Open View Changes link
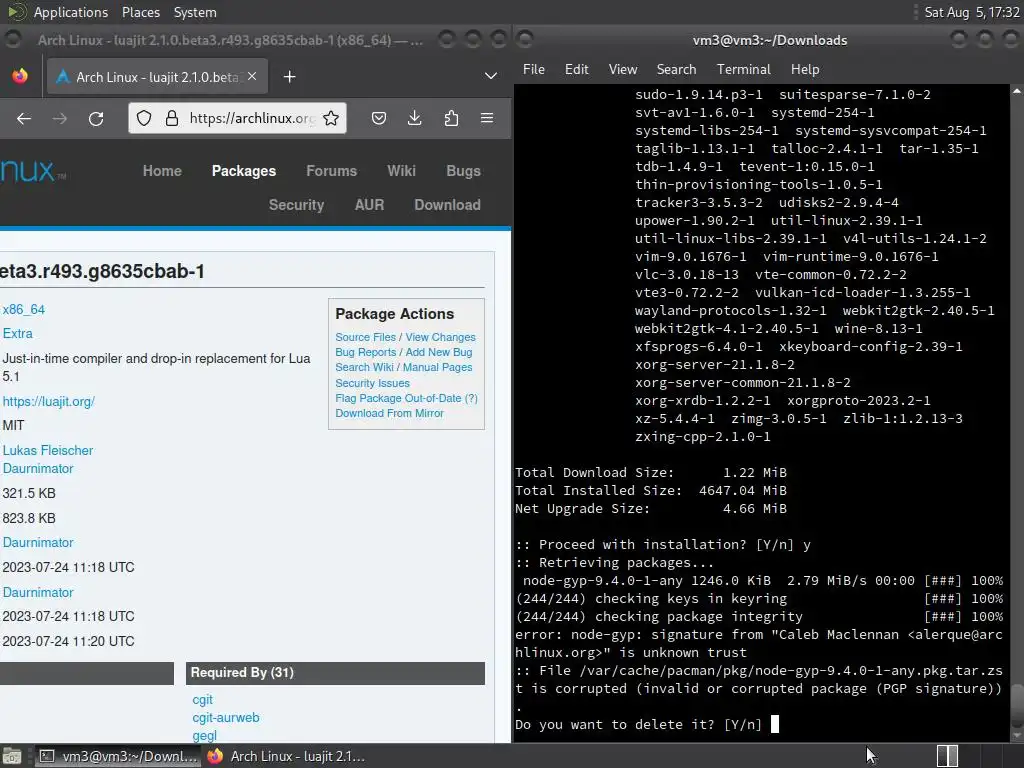1024x768 pixels. (x=440, y=337)
